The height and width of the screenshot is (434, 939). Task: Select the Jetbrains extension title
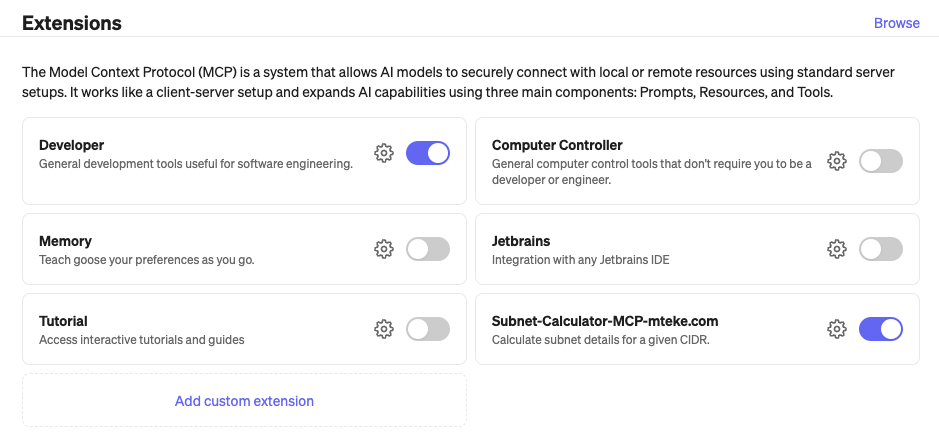click(x=521, y=241)
